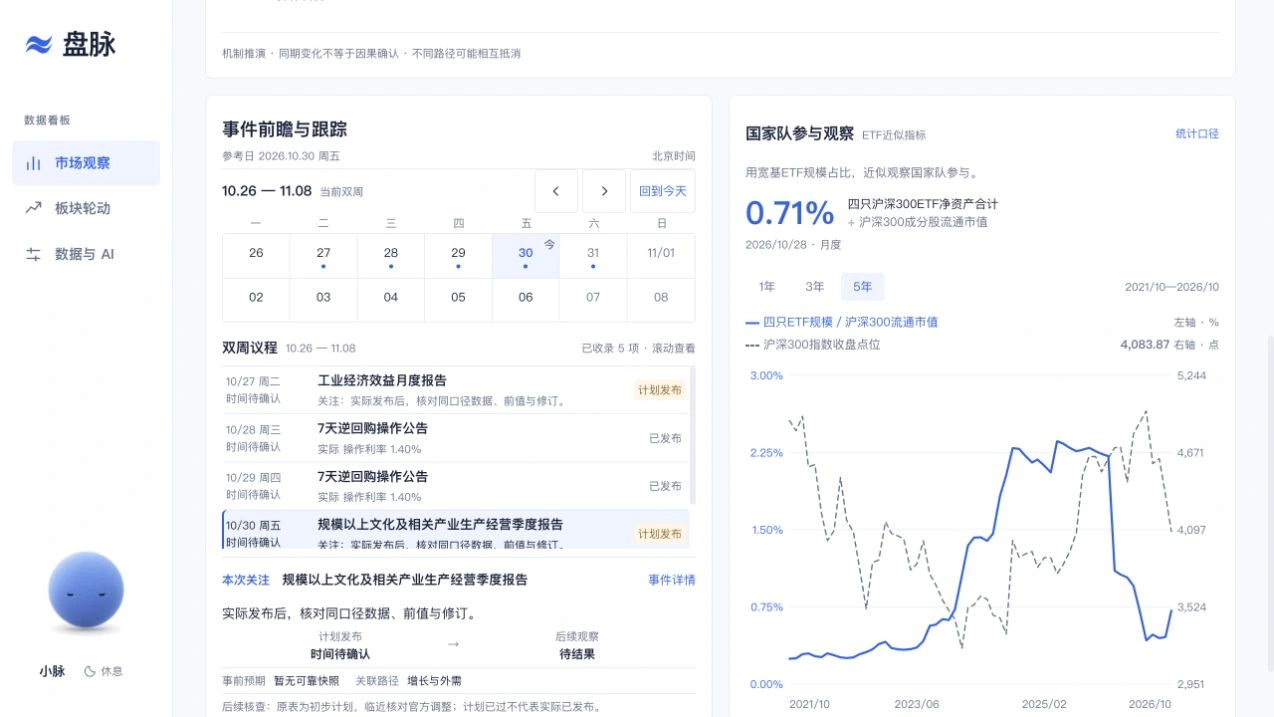Toggle 沪深300指数收盘点位 legend series

click(813, 344)
